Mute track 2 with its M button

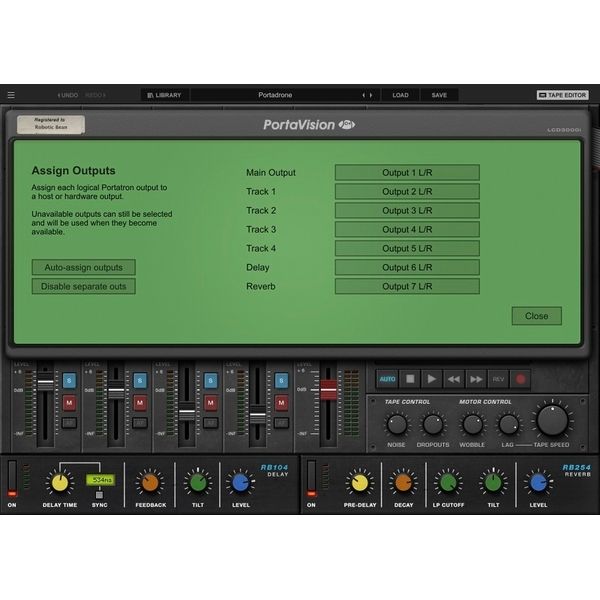140,403
